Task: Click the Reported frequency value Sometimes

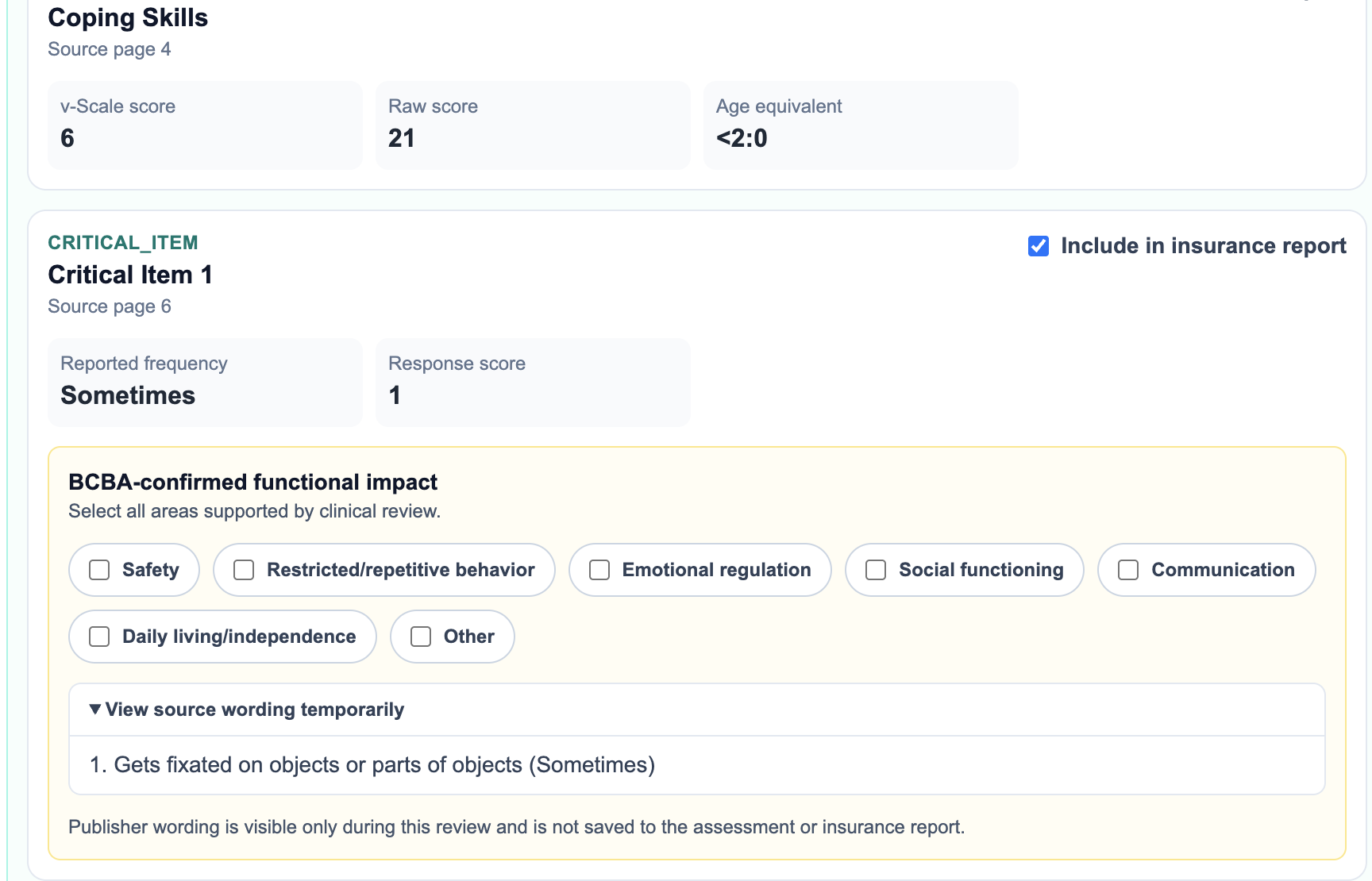Action: pos(128,395)
